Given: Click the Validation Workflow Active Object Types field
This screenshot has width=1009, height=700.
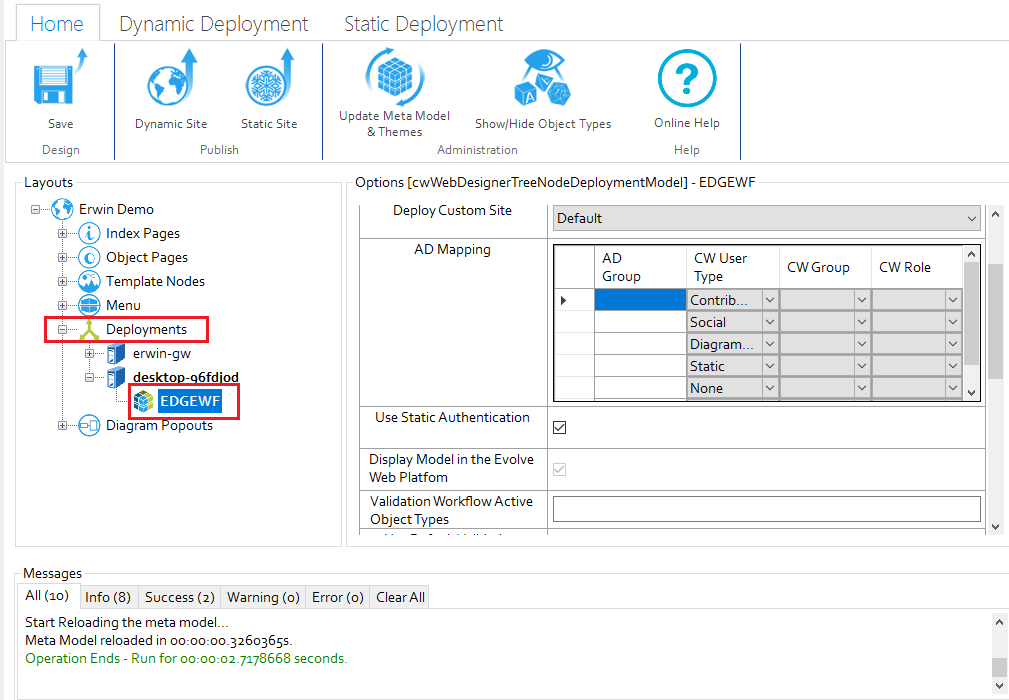Looking at the screenshot, I should (x=766, y=509).
